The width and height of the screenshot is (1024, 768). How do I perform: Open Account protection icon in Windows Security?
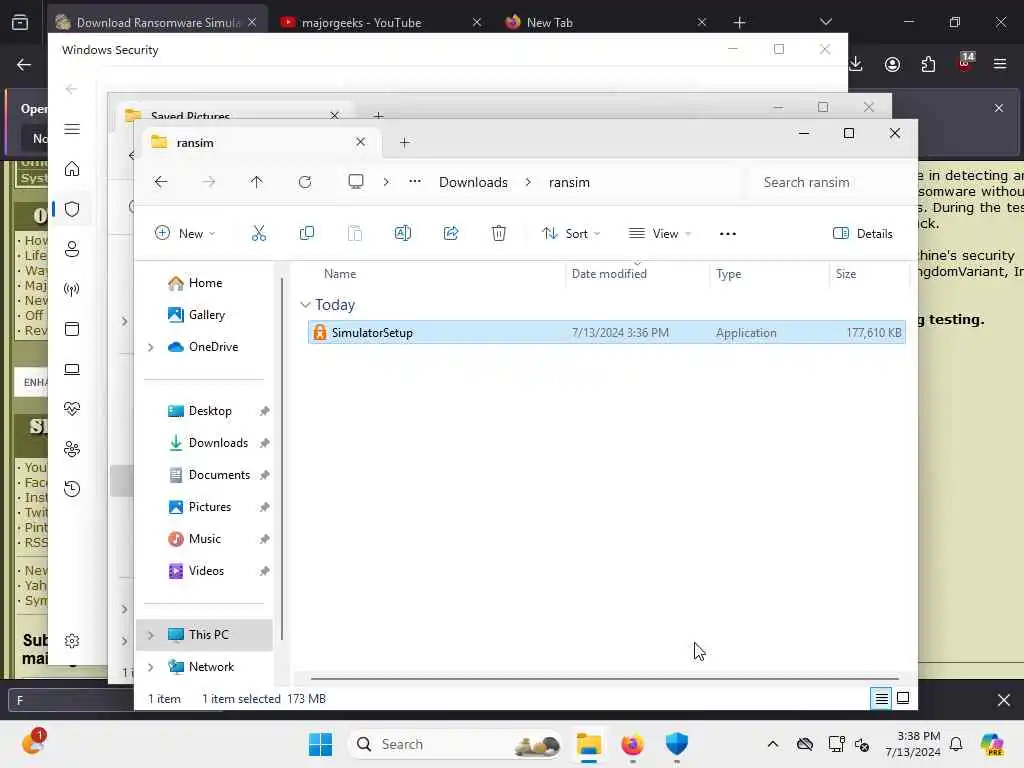pos(72,249)
